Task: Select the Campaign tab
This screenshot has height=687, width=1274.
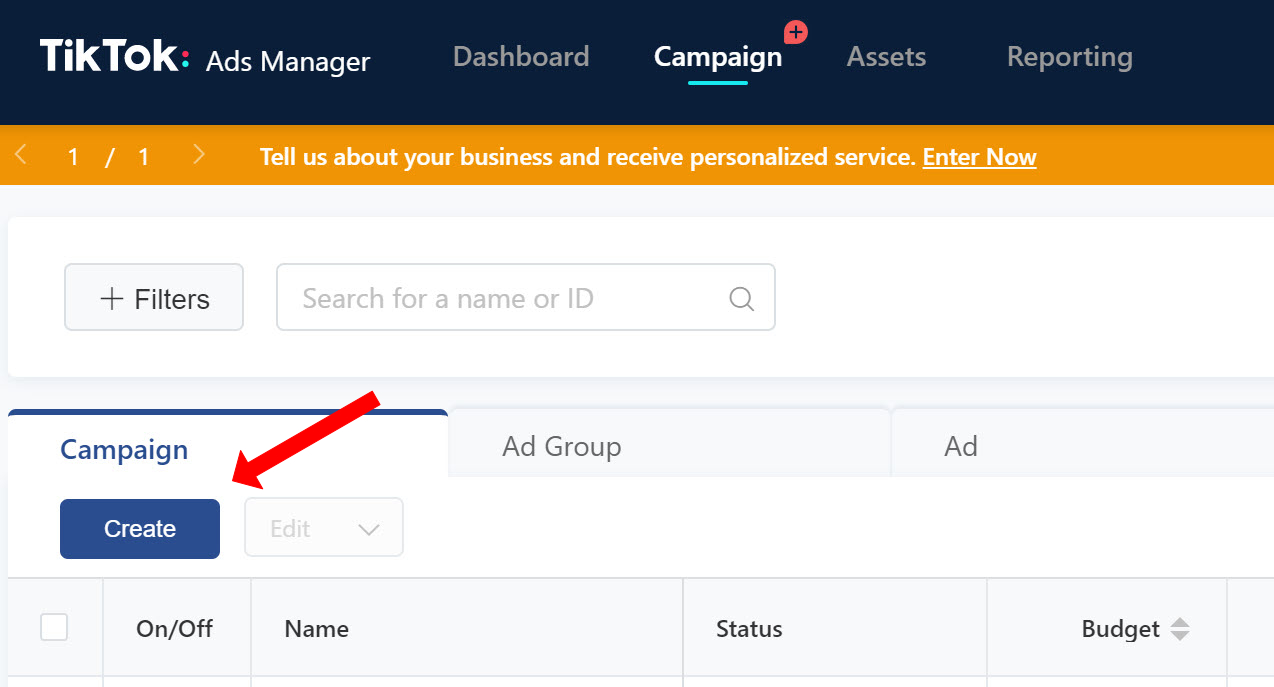Action: pyautogui.click(x=123, y=450)
